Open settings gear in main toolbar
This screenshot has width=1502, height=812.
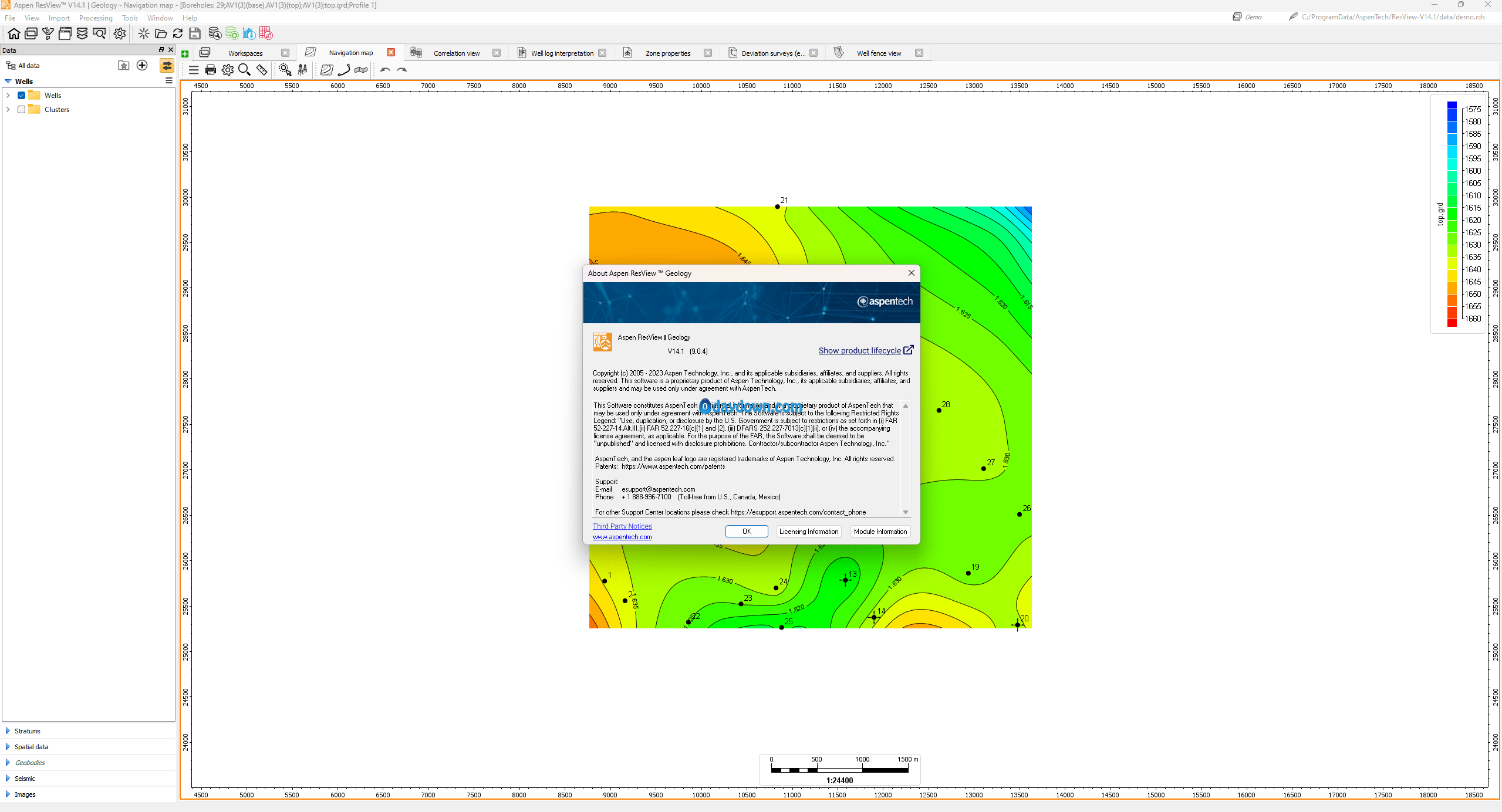(x=120, y=33)
